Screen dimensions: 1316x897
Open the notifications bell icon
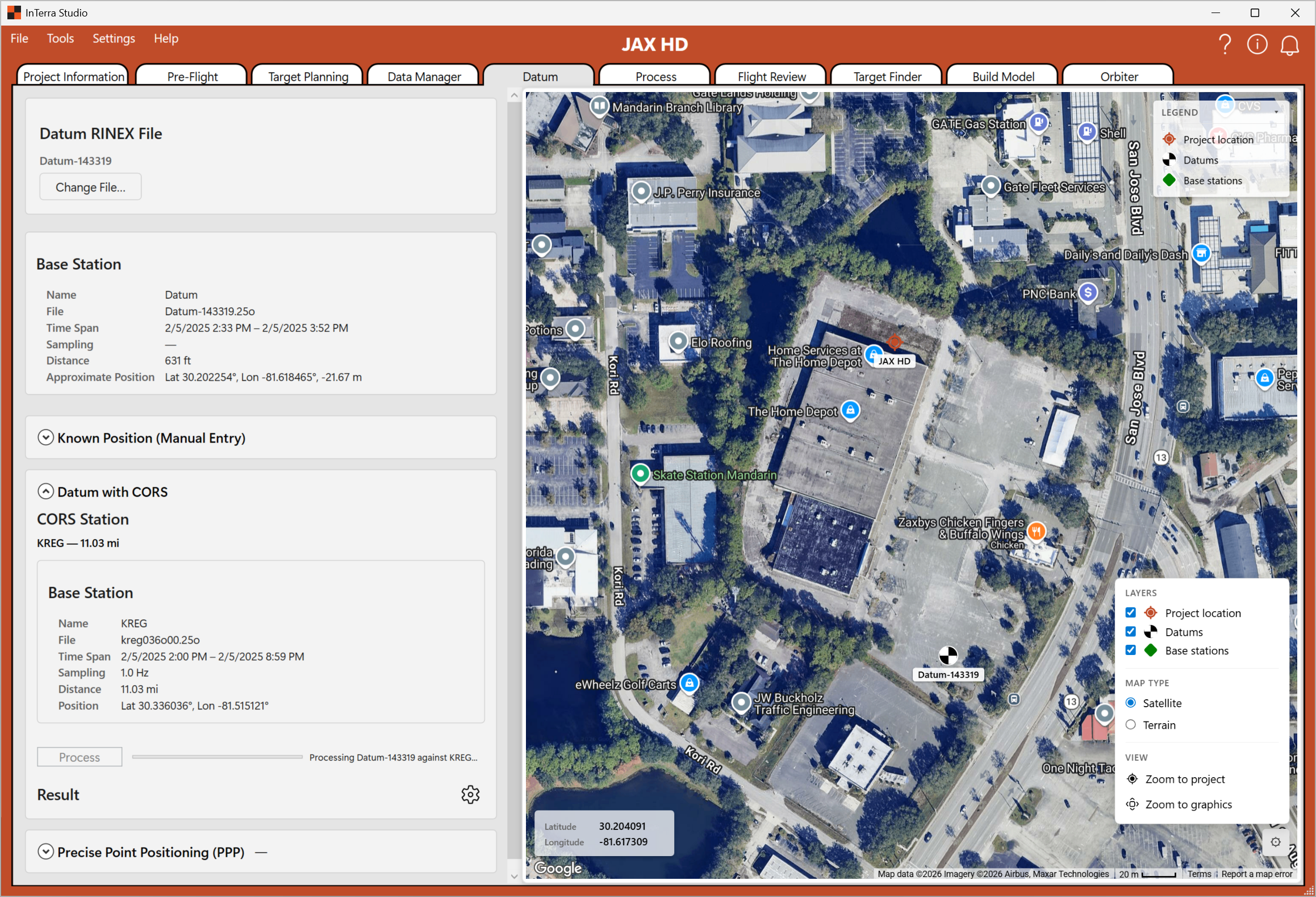click(1290, 45)
